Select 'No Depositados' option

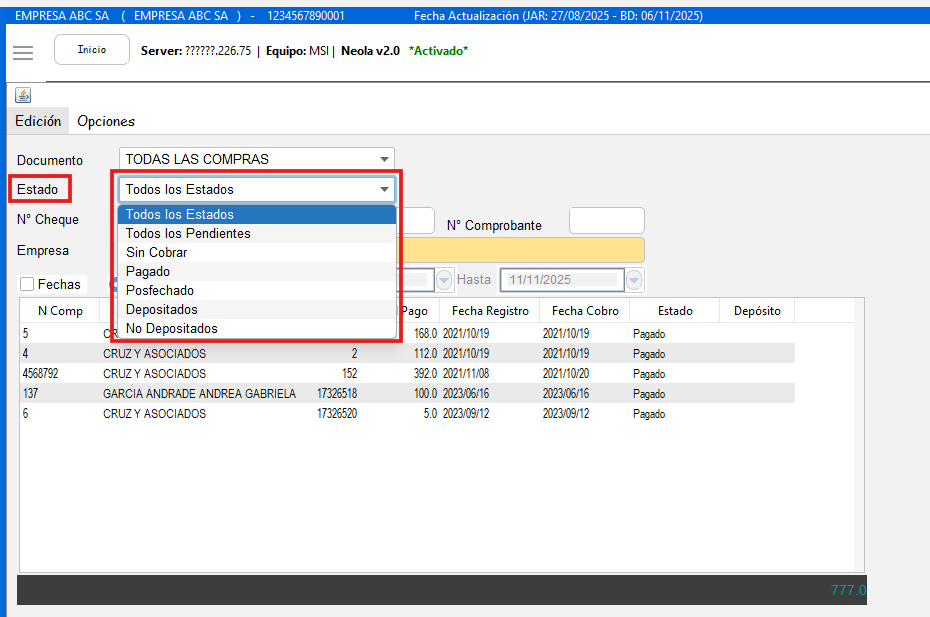tap(171, 328)
